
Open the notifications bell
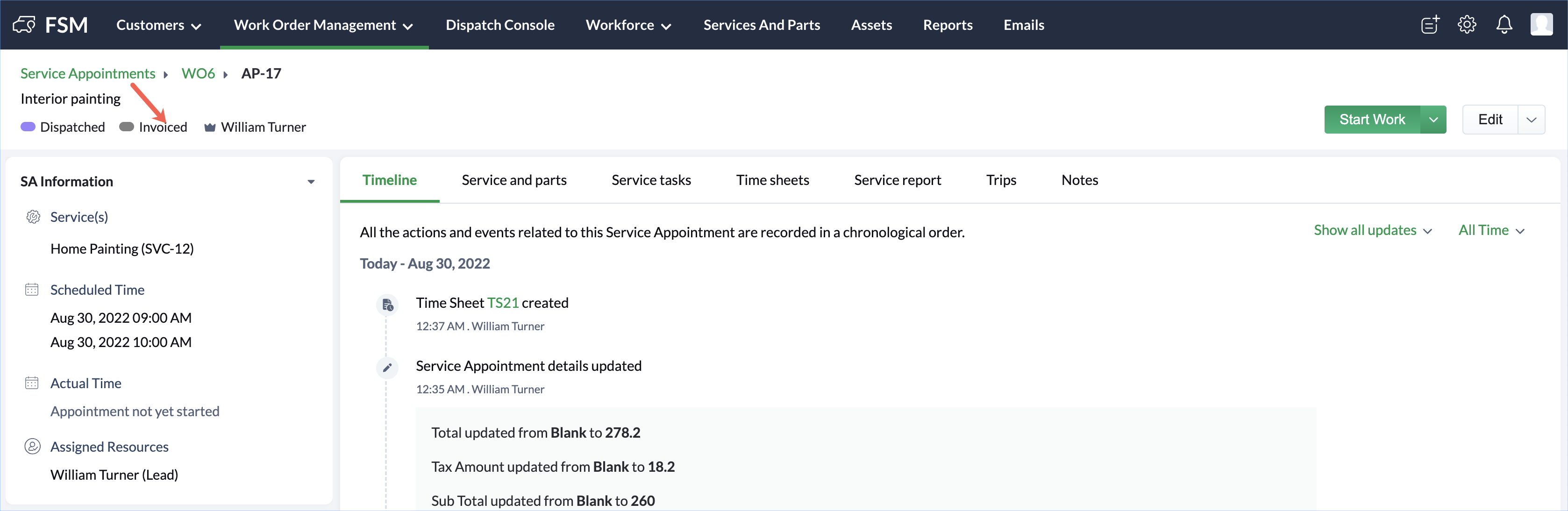coord(1504,25)
